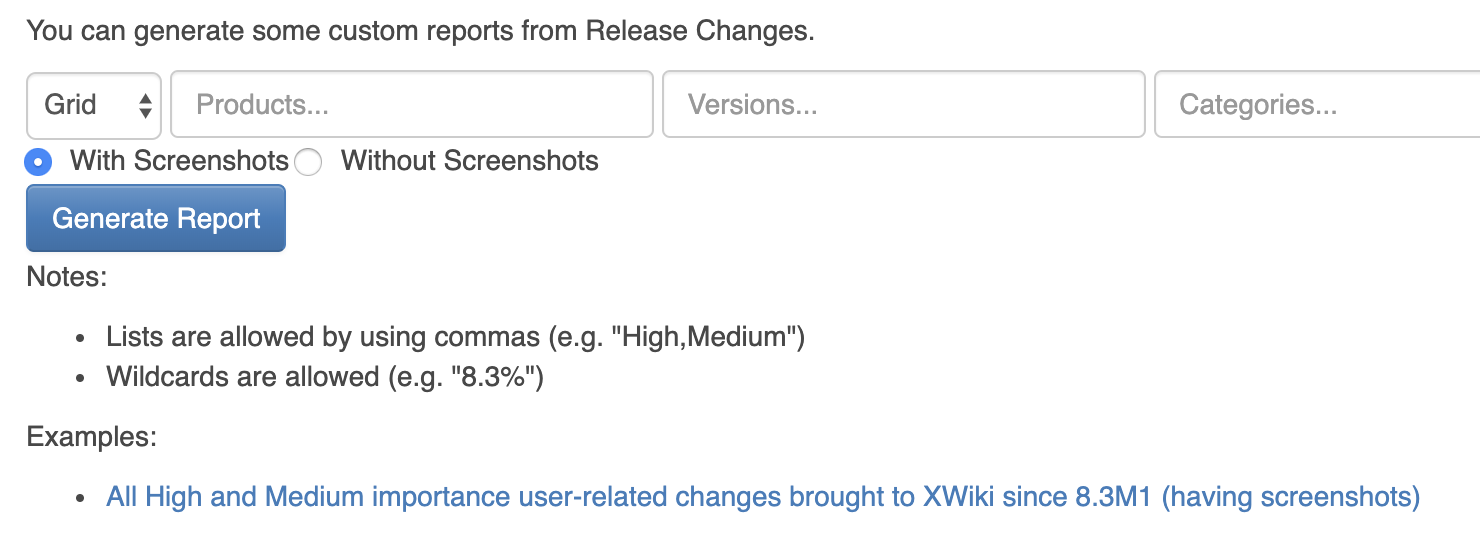This screenshot has width=1480, height=534.
Task: Click the 'With Screenshots' label text
Action: tap(179, 161)
